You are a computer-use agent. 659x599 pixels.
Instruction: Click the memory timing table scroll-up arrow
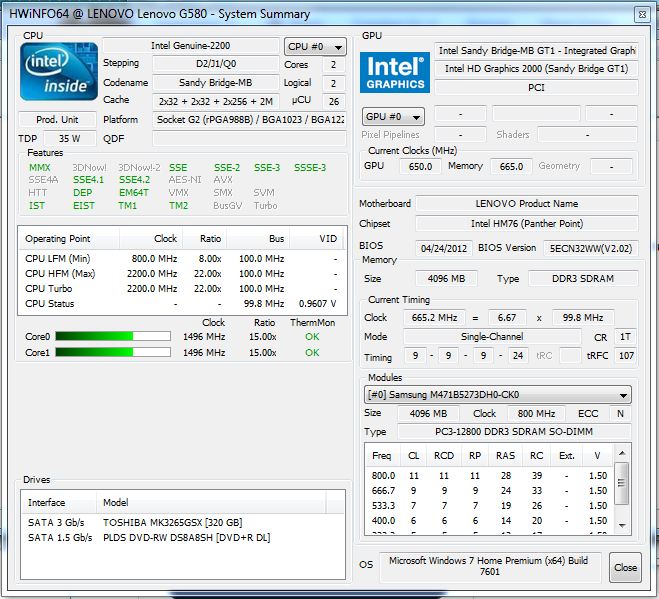point(622,453)
